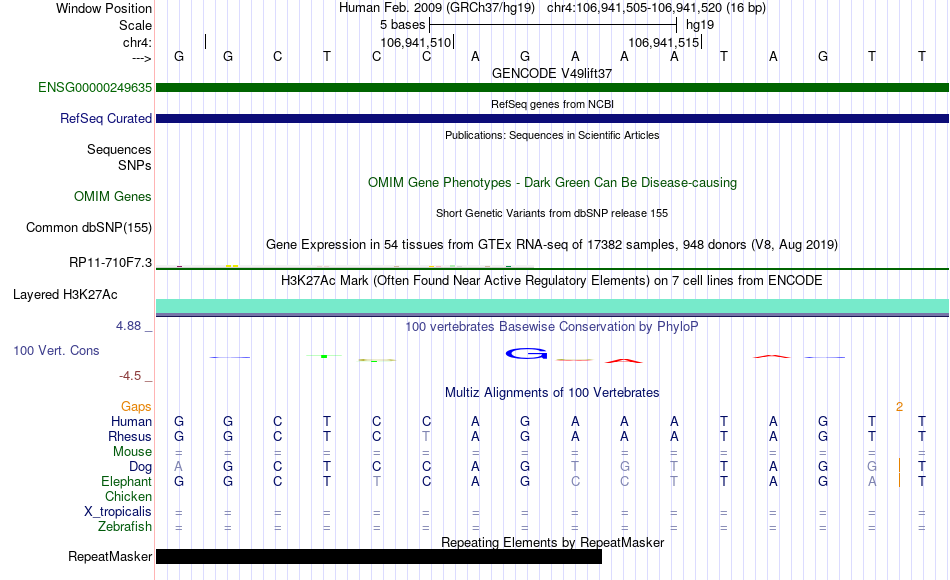Click the black RepeatMasker element bar
The image size is (950, 580).
379,556
